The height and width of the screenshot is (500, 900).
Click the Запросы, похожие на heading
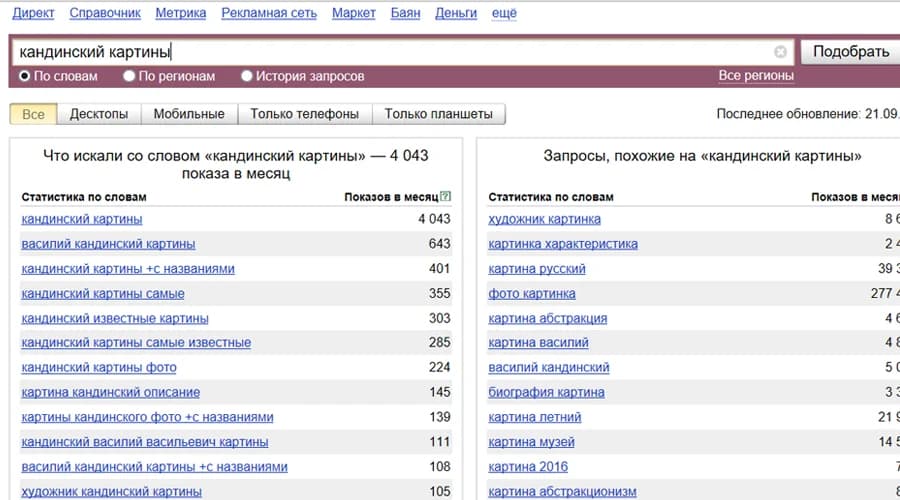coord(702,156)
